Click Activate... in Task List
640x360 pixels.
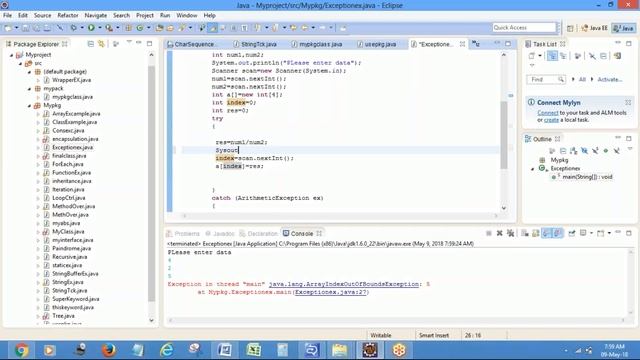click(609, 80)
